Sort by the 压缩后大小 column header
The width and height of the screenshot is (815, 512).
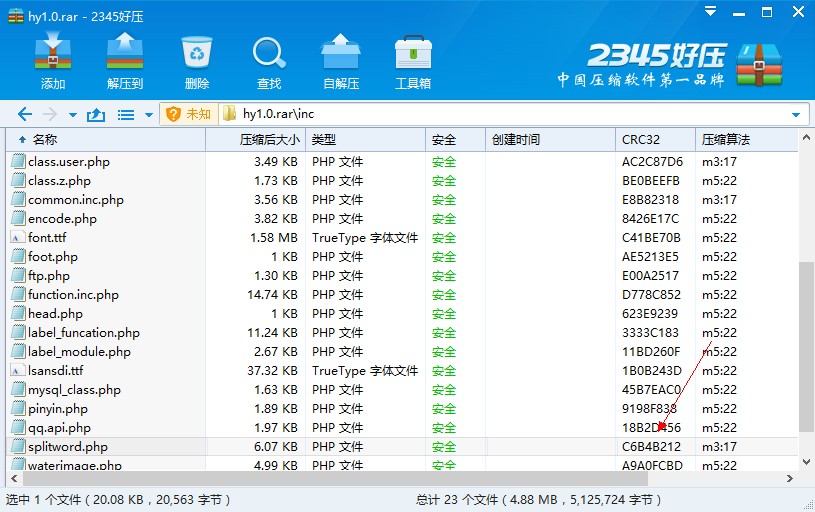pos(255,139)
